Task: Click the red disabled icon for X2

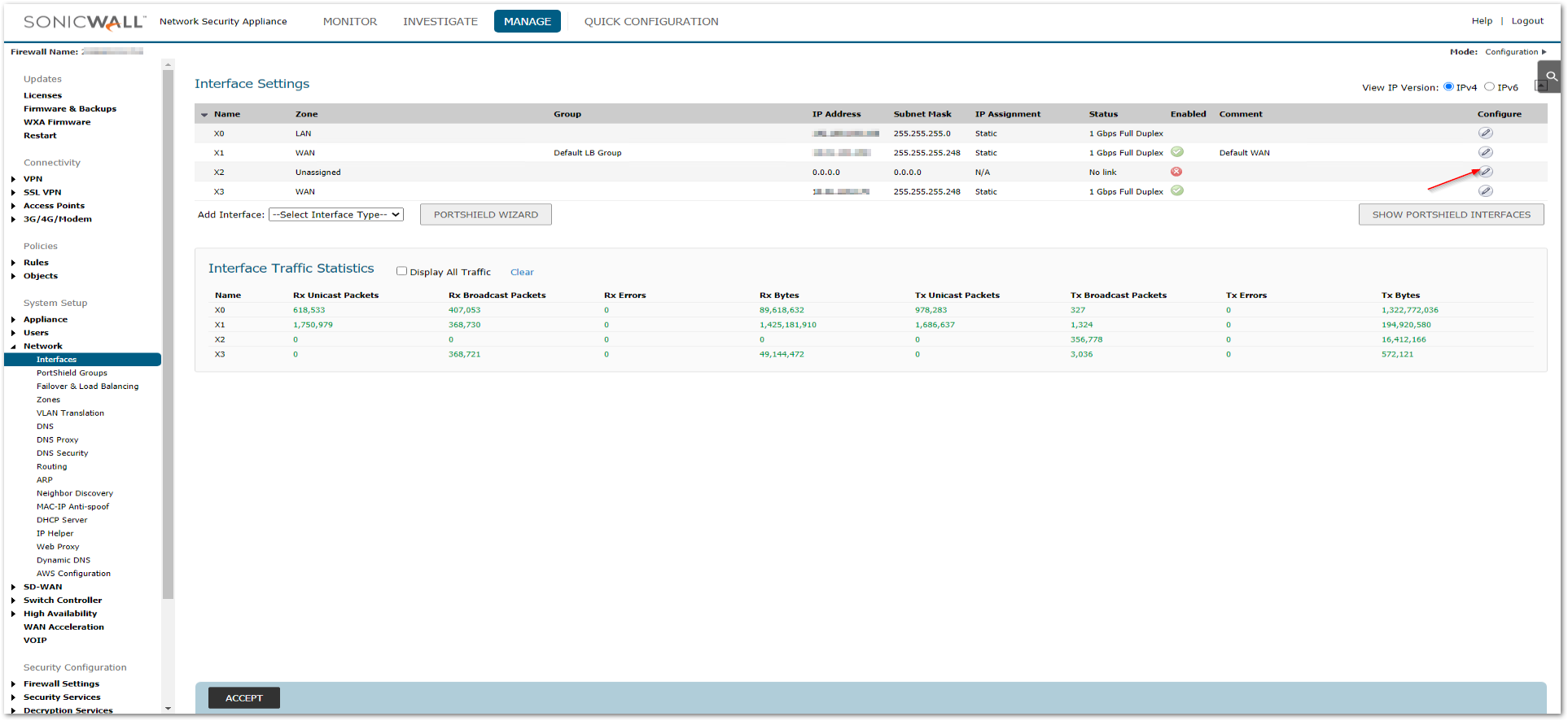Action: tap(1176, 172)
